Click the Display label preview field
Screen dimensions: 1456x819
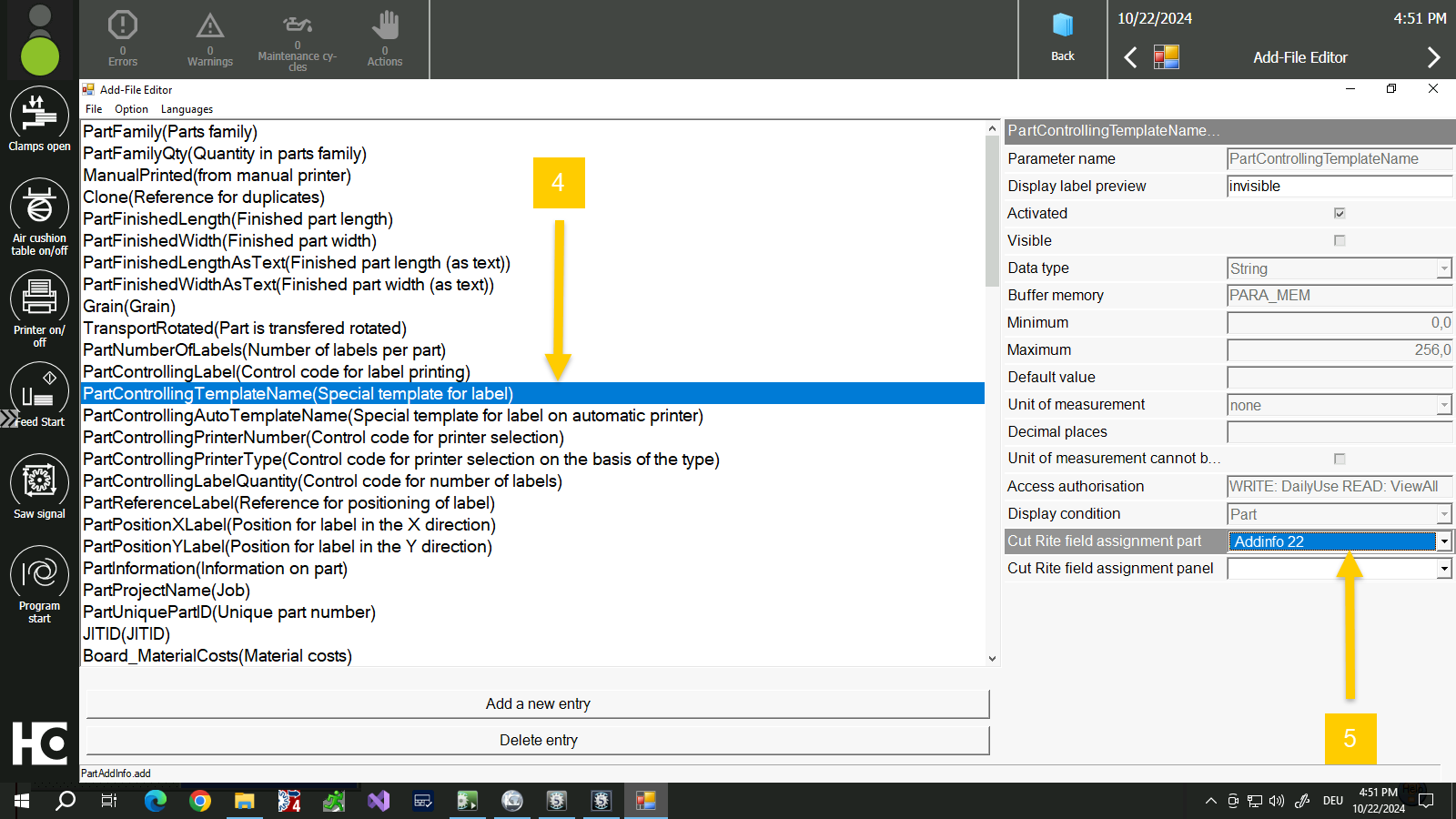(1340, 186)
